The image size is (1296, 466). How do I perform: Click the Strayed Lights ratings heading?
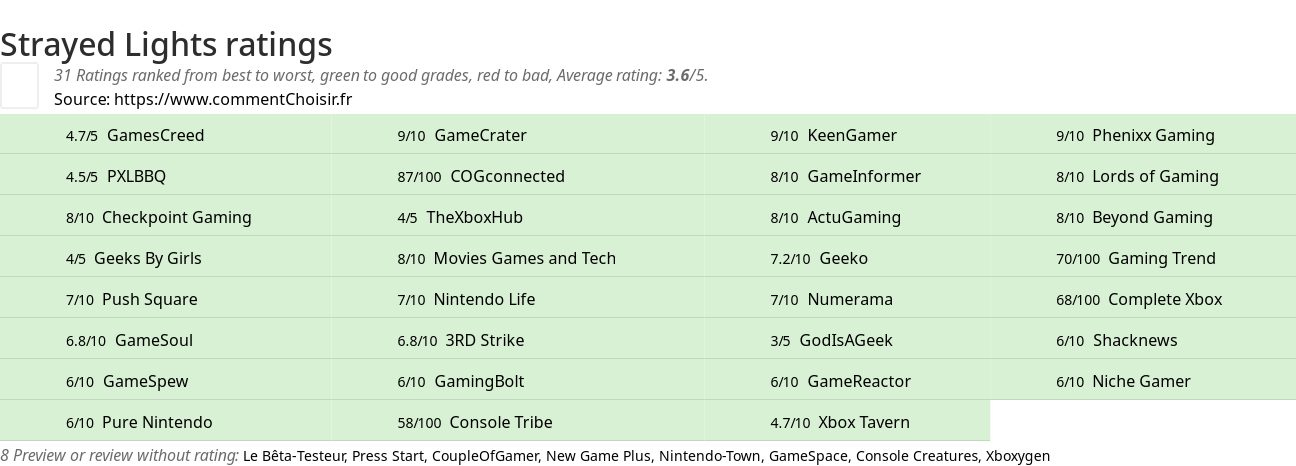[166, 44]
